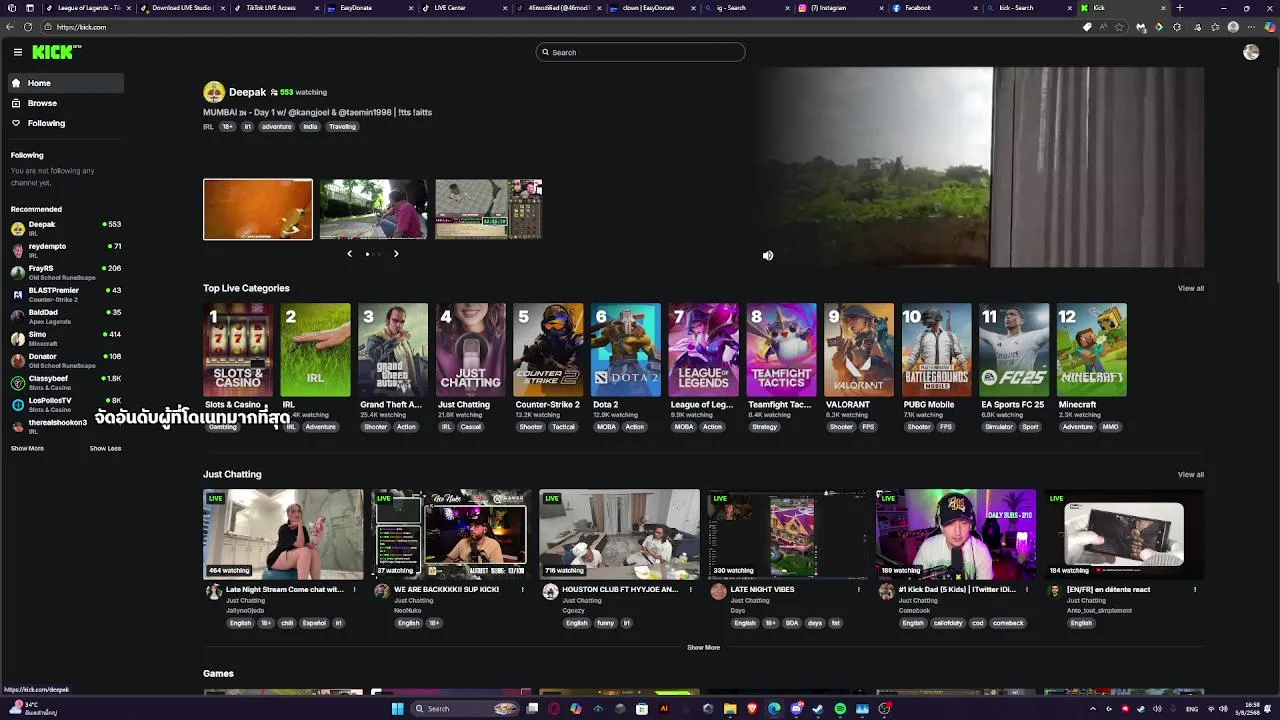Expand recommended channels with Show More

pos(27,448)
